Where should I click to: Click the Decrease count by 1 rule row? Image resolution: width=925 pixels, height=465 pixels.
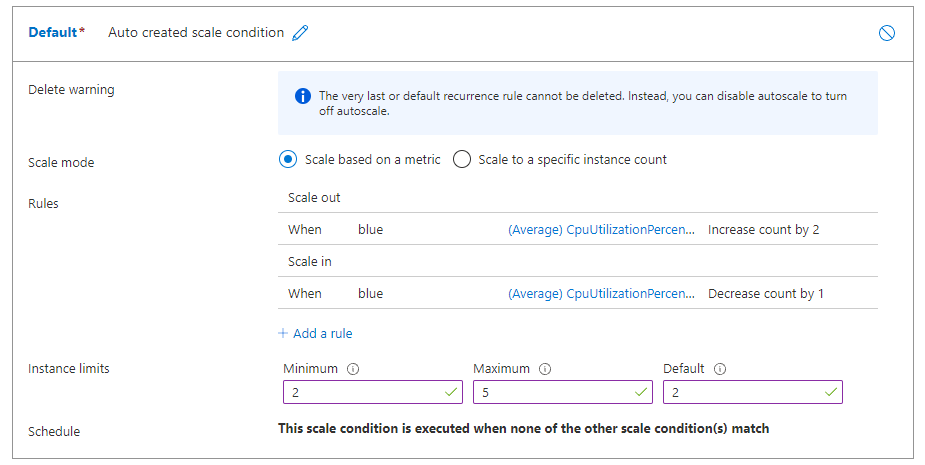point(765,293)
